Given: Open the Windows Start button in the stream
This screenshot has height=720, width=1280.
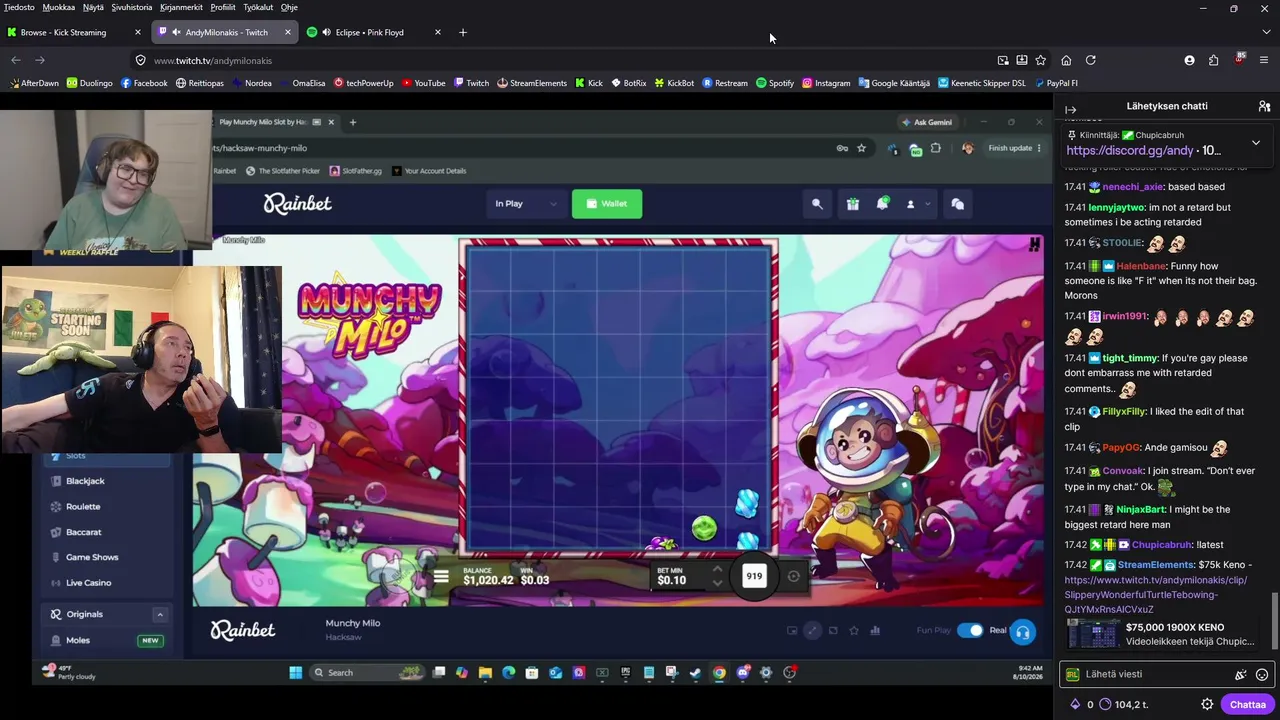Looking at the screenshot, I should click(x=296, y=673).
